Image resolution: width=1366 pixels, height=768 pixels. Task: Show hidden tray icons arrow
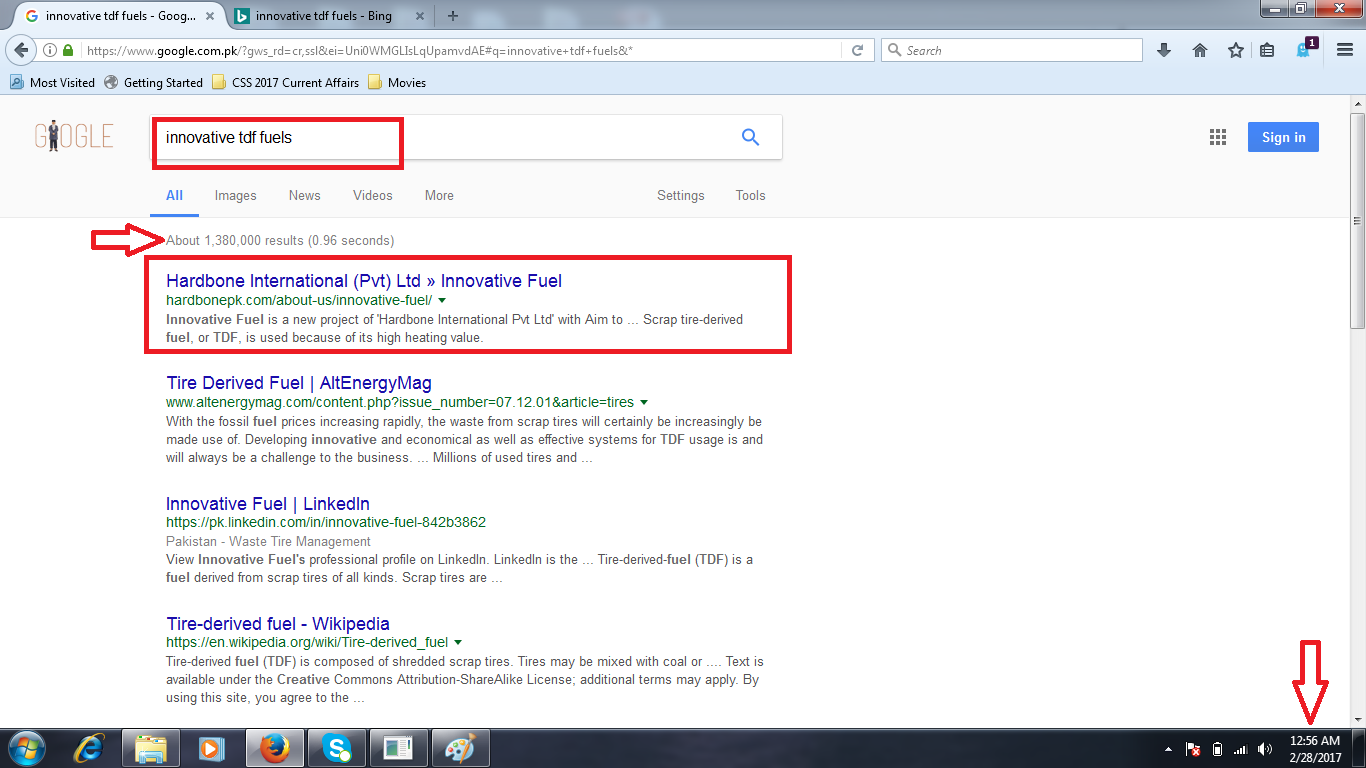(1168, 749)
